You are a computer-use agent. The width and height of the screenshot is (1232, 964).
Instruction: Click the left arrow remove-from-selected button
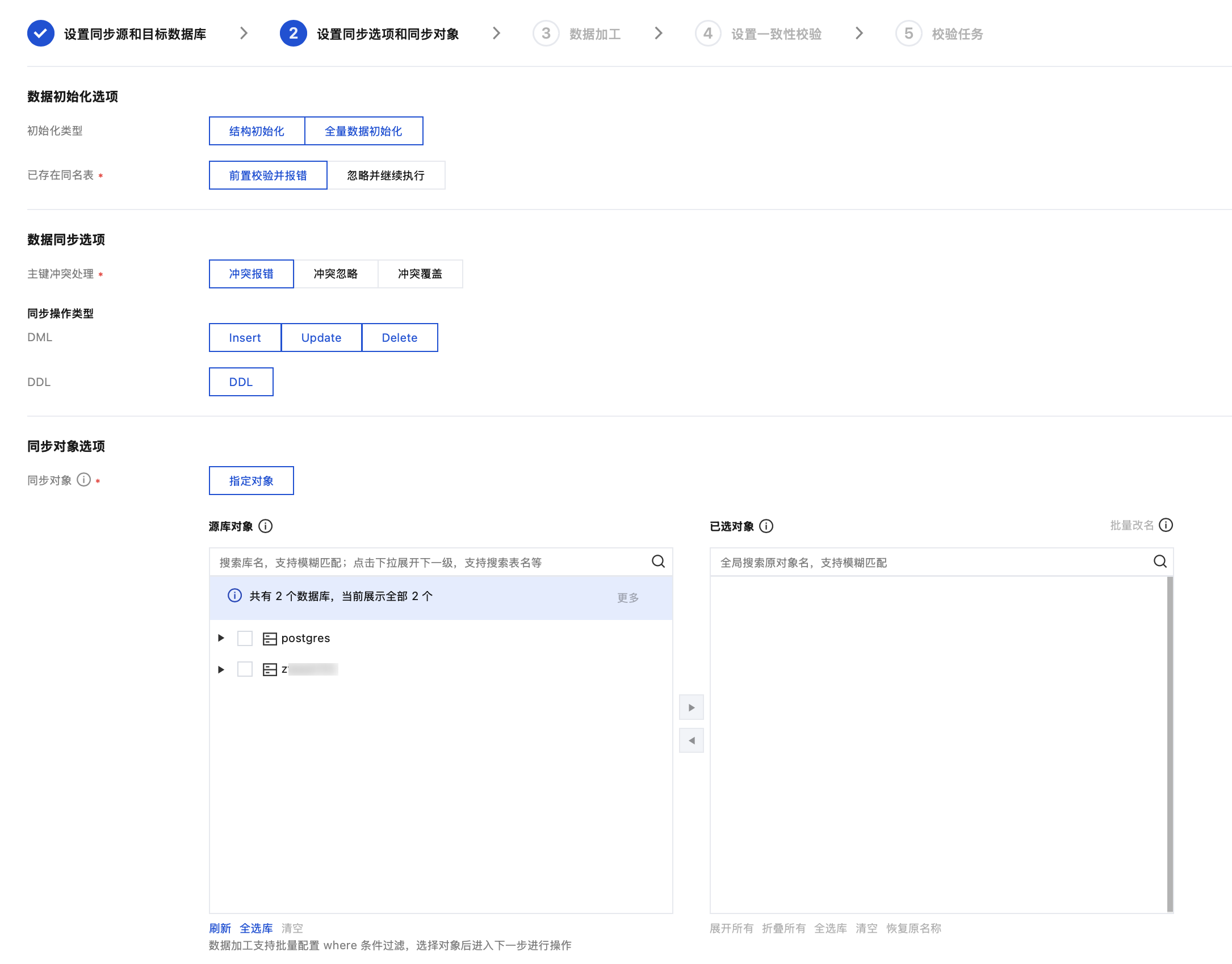(x=691, y=740)
